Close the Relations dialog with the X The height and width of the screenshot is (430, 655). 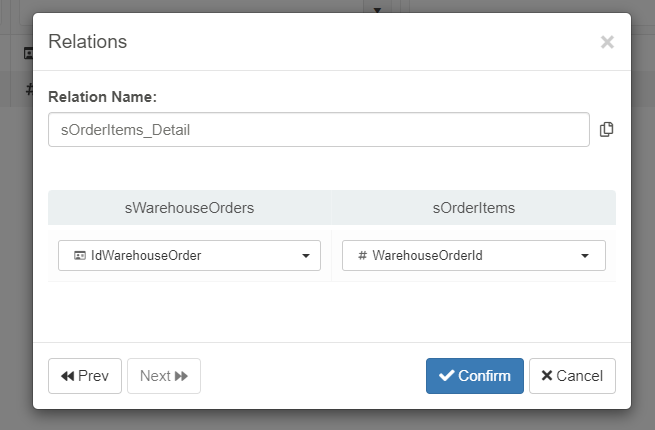606,42
